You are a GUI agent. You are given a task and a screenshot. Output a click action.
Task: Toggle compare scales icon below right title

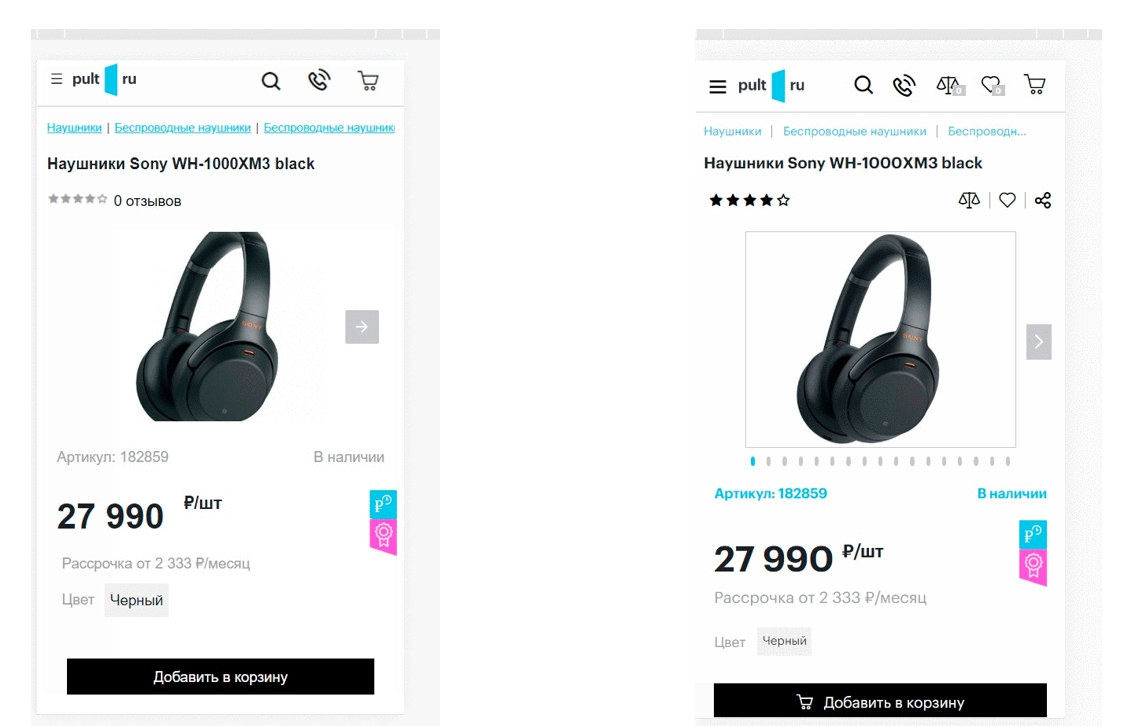click(969, 200)
